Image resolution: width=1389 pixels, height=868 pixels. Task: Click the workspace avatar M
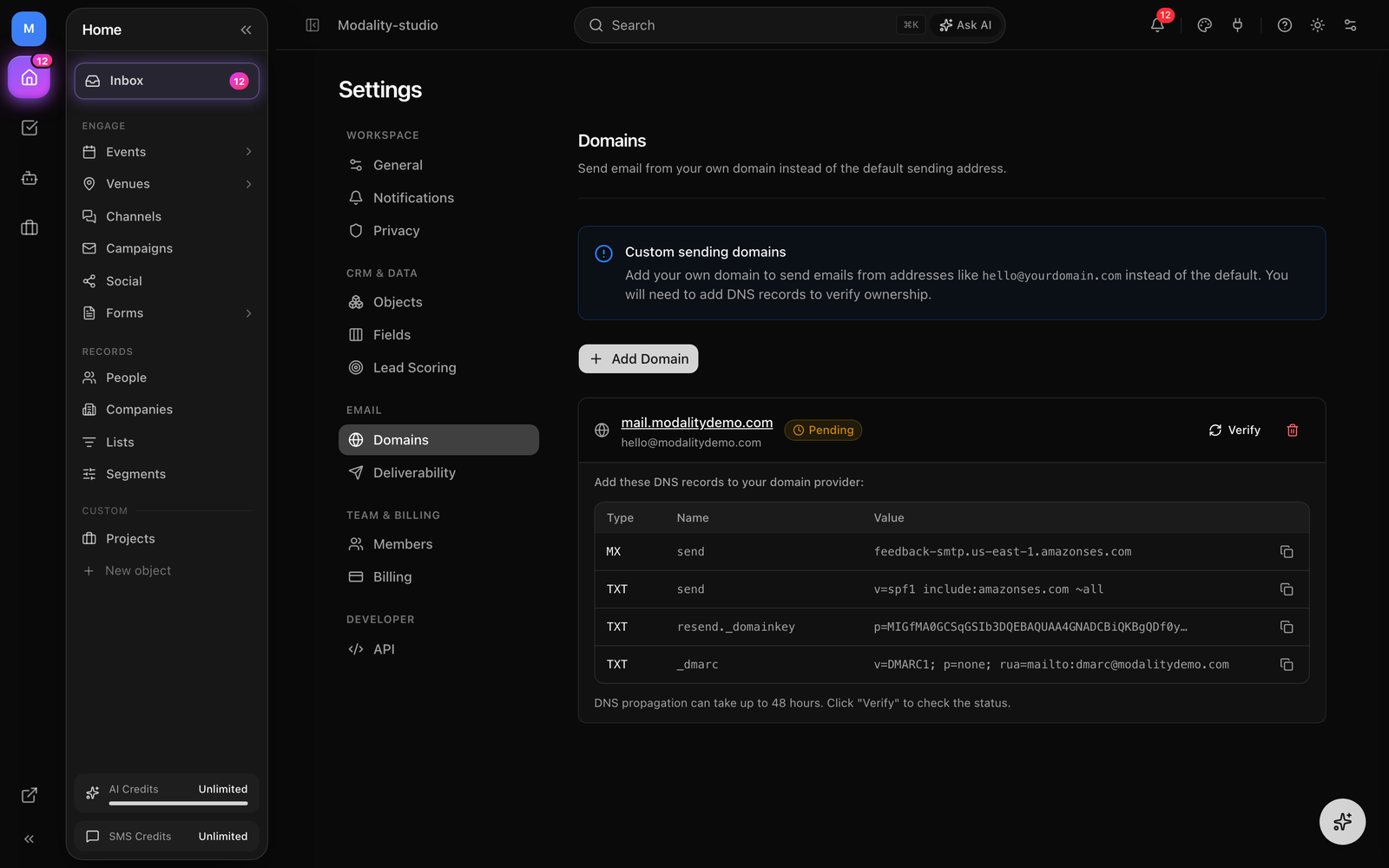pos(29,29)
